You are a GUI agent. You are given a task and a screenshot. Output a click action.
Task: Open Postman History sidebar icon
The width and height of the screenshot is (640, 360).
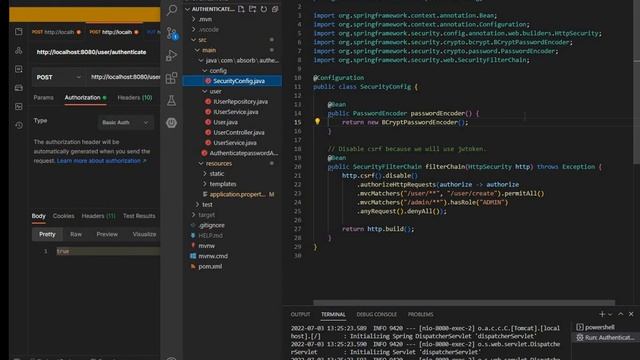click(x=19, y=125)
